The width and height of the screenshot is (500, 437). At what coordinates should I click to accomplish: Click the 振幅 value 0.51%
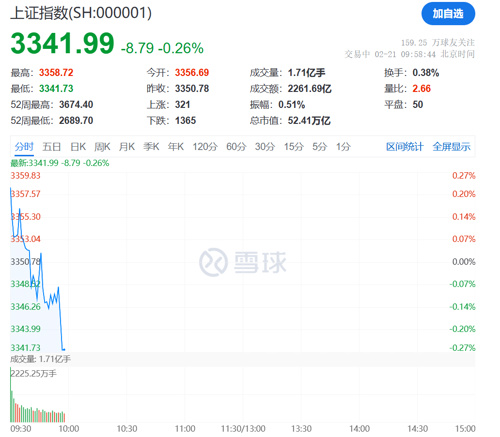tap(292, 105)
